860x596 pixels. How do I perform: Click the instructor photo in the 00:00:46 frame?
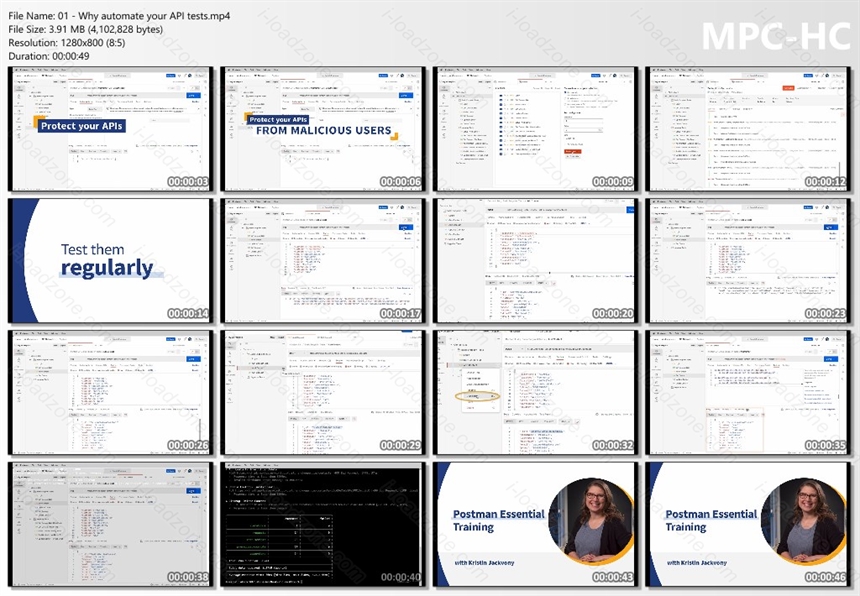tap(805, 520)
